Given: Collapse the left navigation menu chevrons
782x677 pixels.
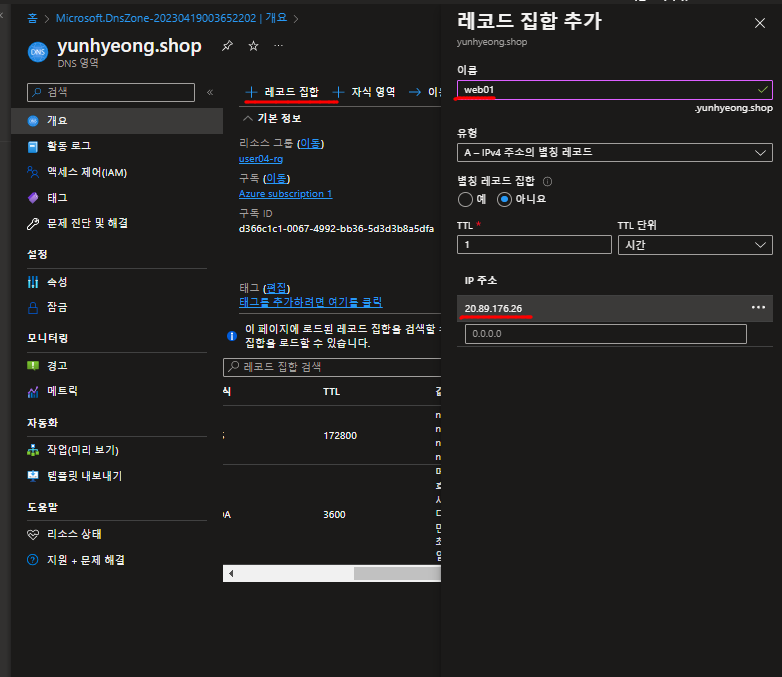Looking at the screenshot, I should point(210,92).
